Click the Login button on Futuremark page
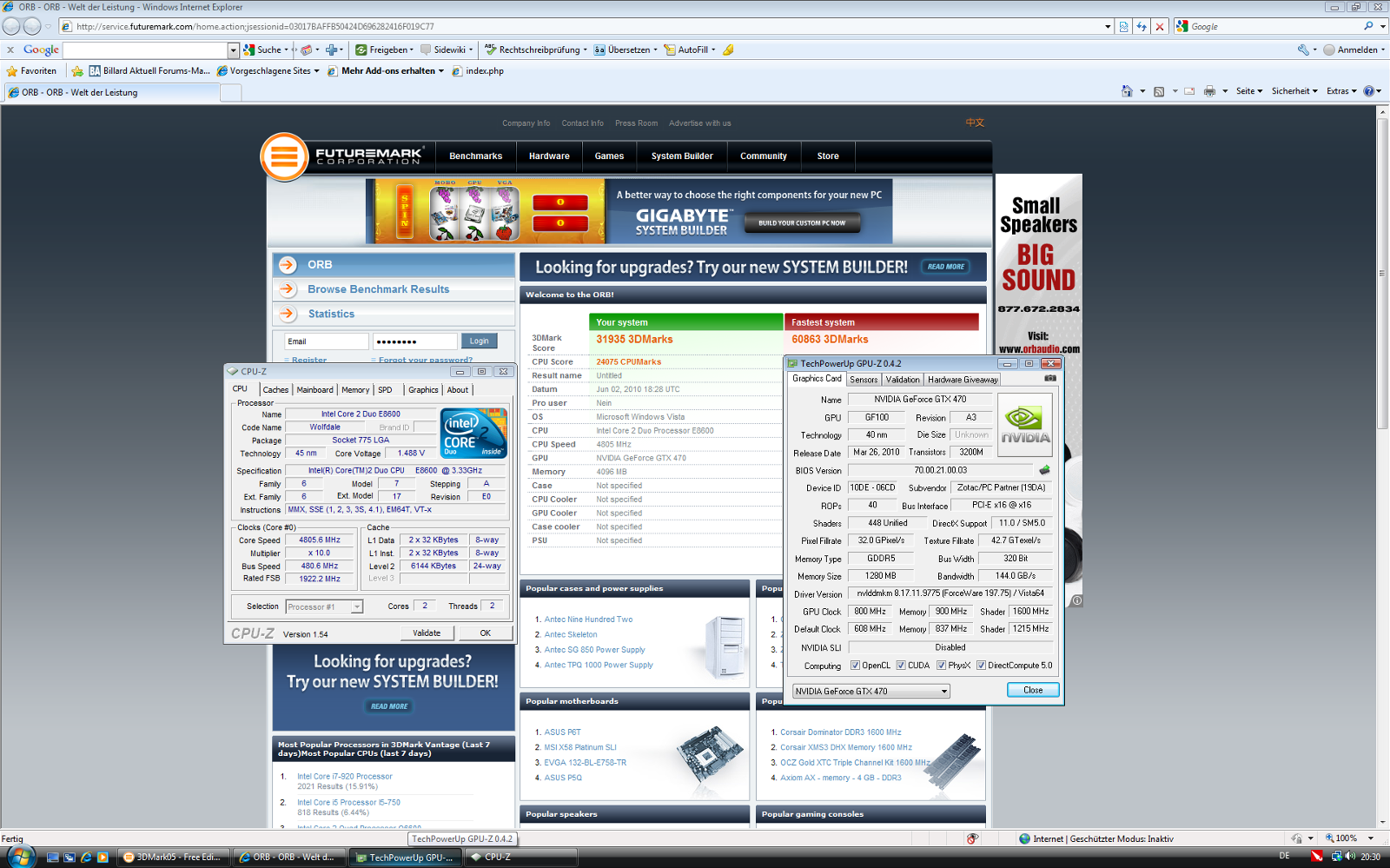 479,341
